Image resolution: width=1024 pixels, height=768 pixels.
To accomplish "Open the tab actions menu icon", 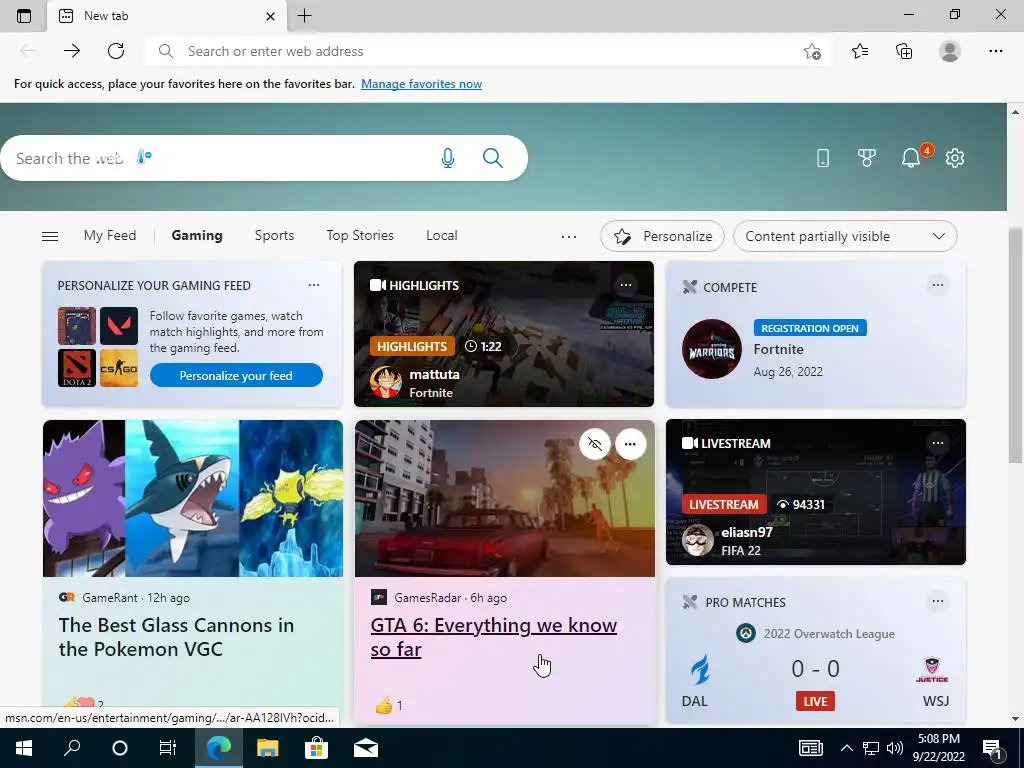I will 24,16.
